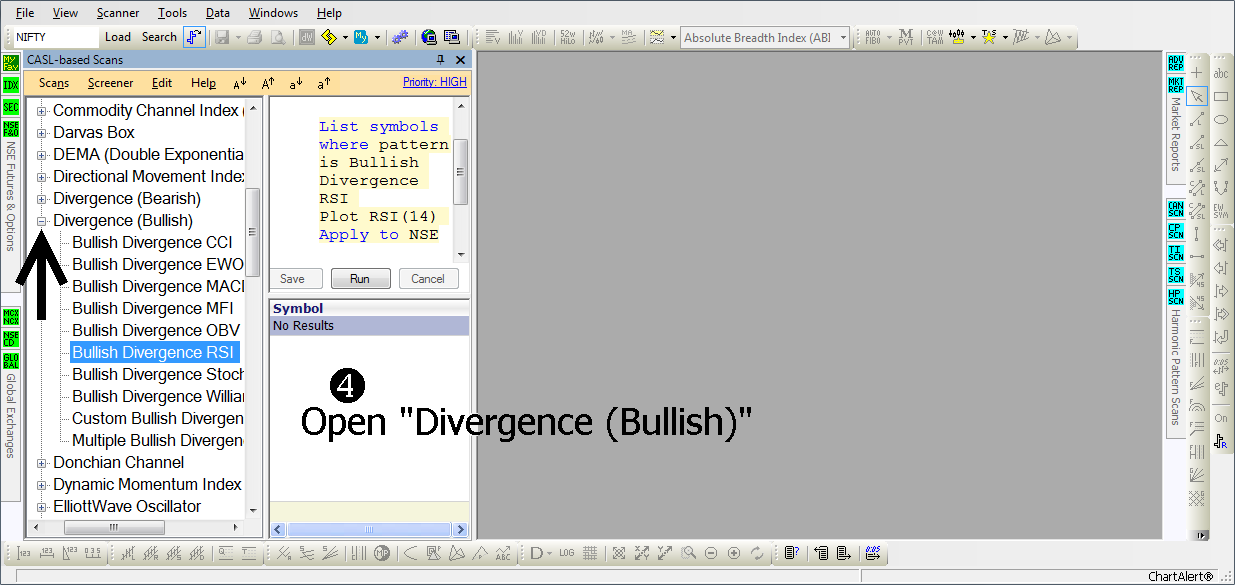Image resolution: width=1235 pixels, height=585 pixels.
Task: Click the EW SWM Elliott wave tool
Action: coord(1221,210)
